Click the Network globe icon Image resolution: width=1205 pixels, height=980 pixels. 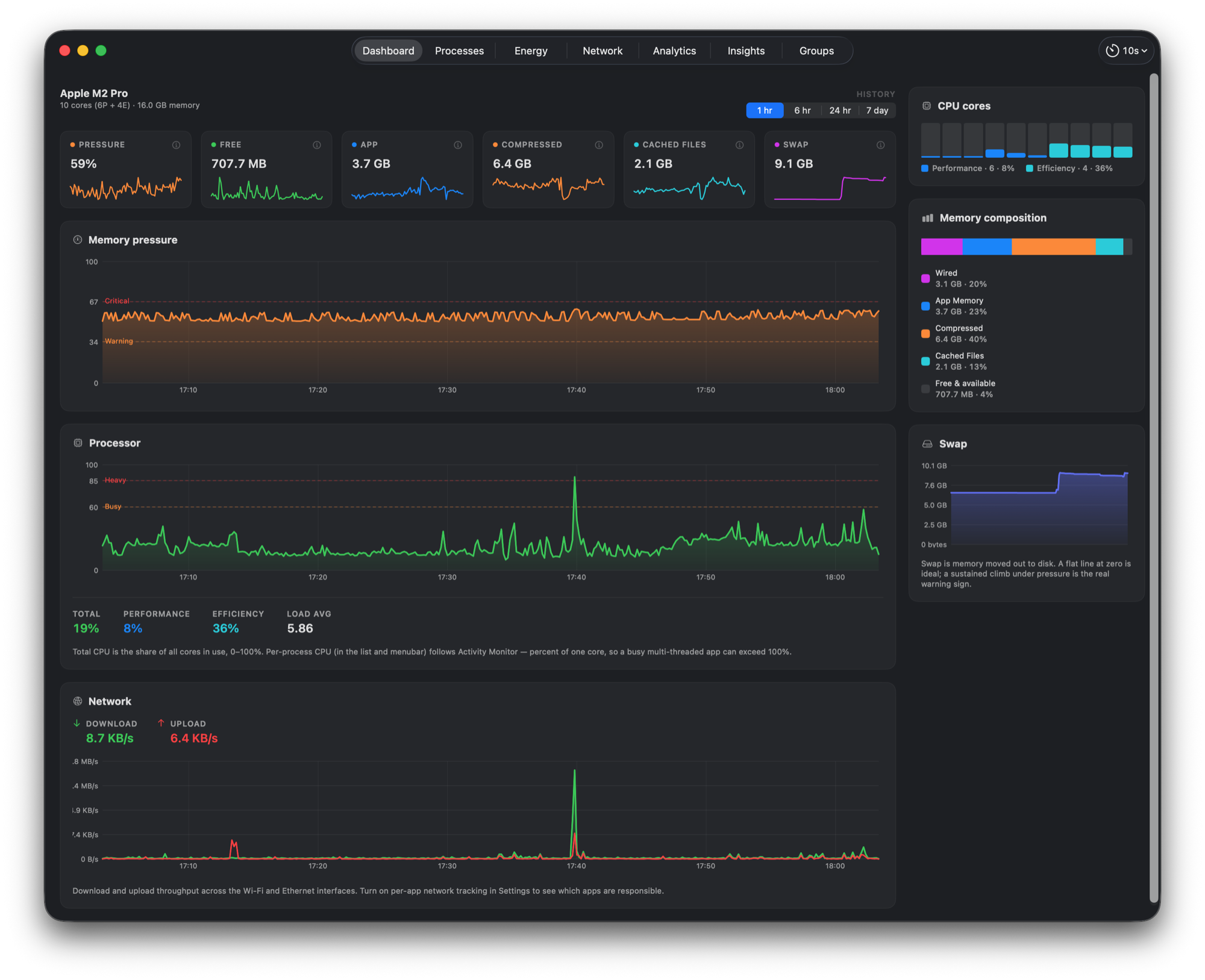pyautogui.click(x=78, y=701)
